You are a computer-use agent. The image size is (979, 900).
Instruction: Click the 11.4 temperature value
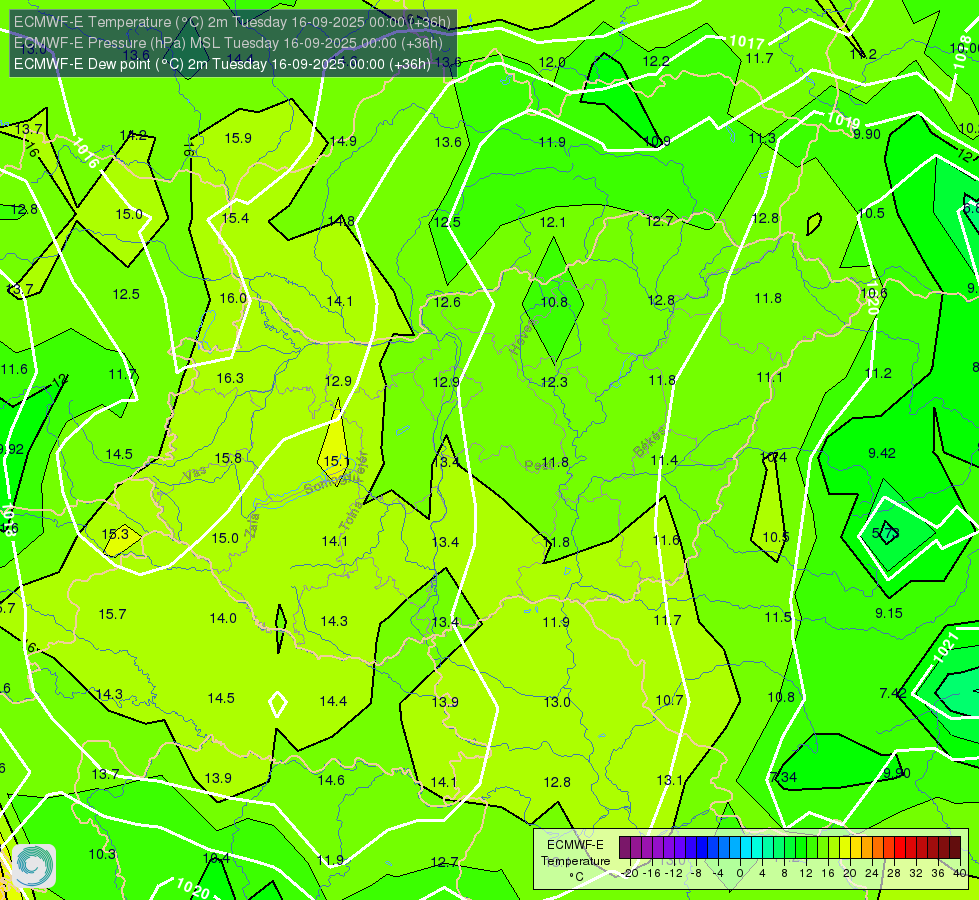(x=664, y=460)
